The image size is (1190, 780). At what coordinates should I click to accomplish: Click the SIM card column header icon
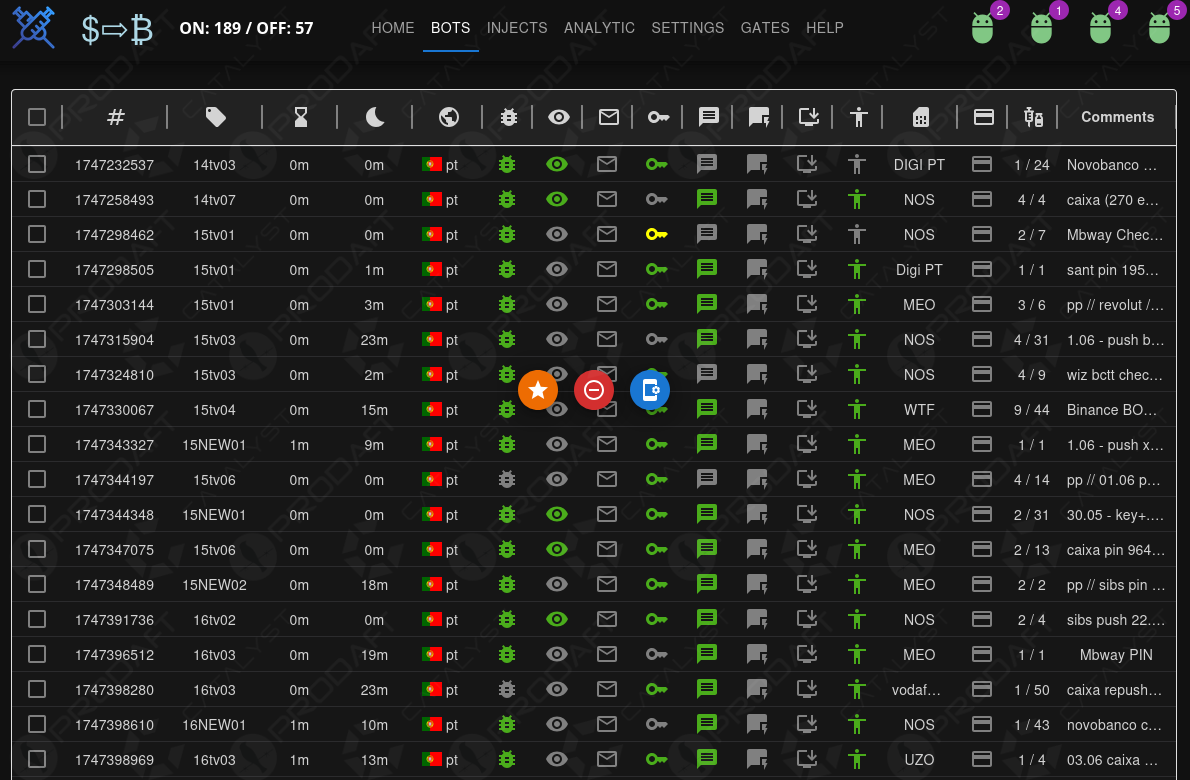pyautogui.click(x=921, y=117)
